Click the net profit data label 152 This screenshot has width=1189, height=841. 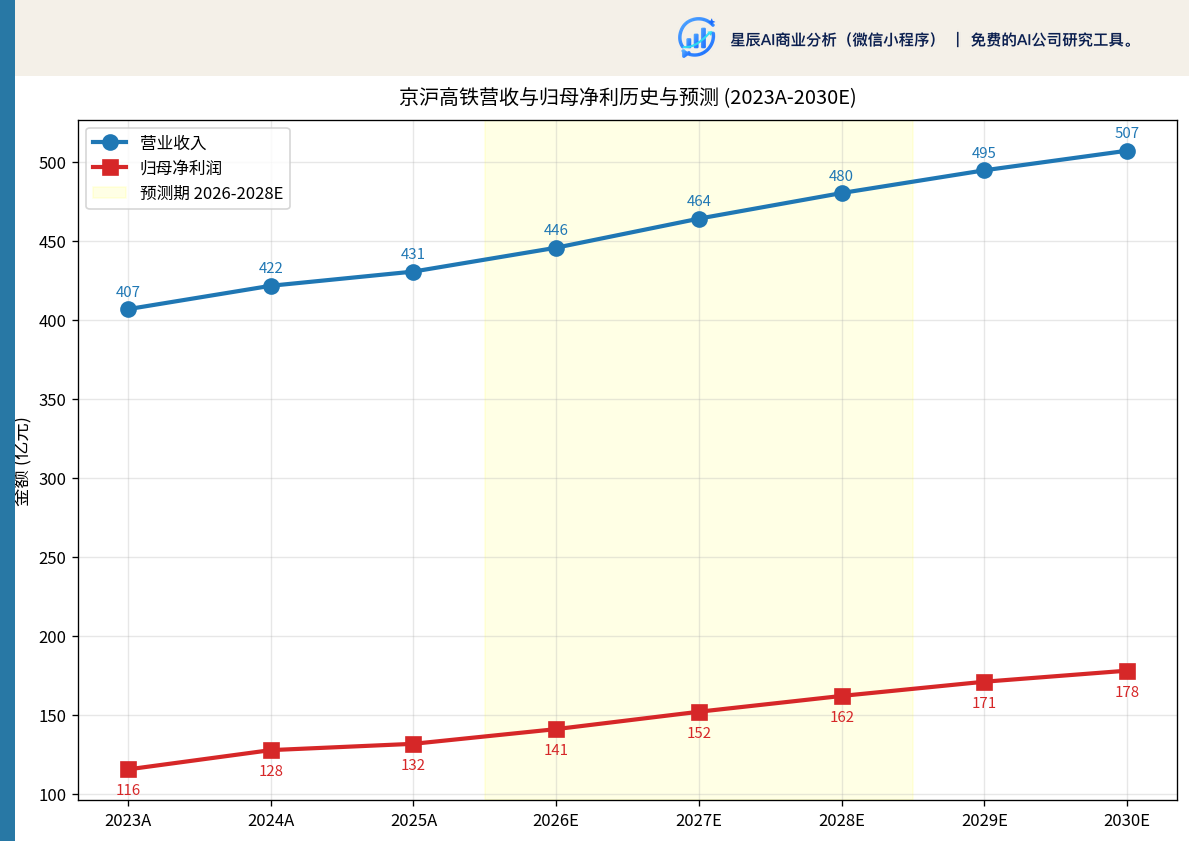point(698,733)
